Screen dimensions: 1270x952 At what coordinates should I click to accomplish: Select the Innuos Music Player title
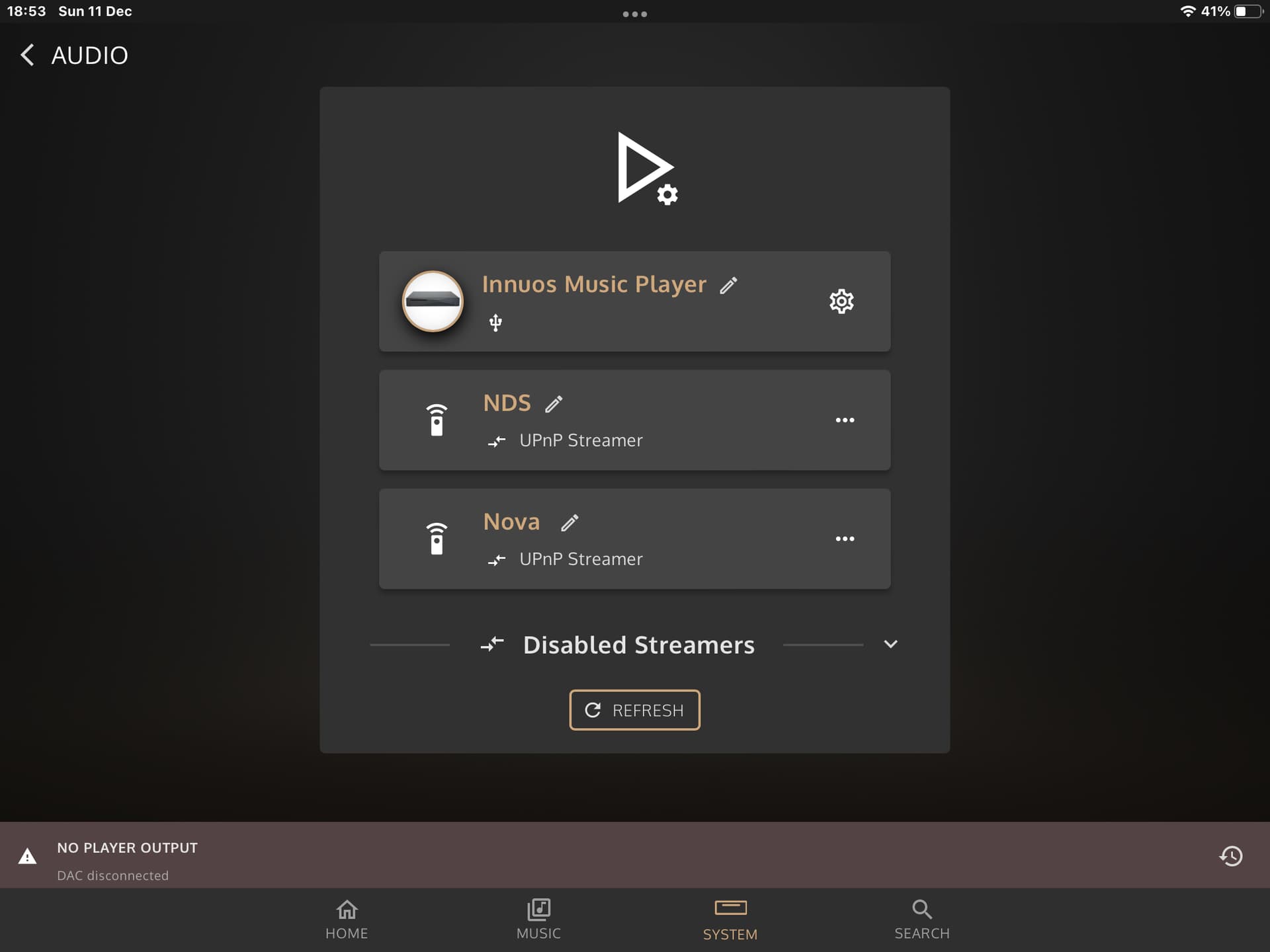(x=594, y=284)
